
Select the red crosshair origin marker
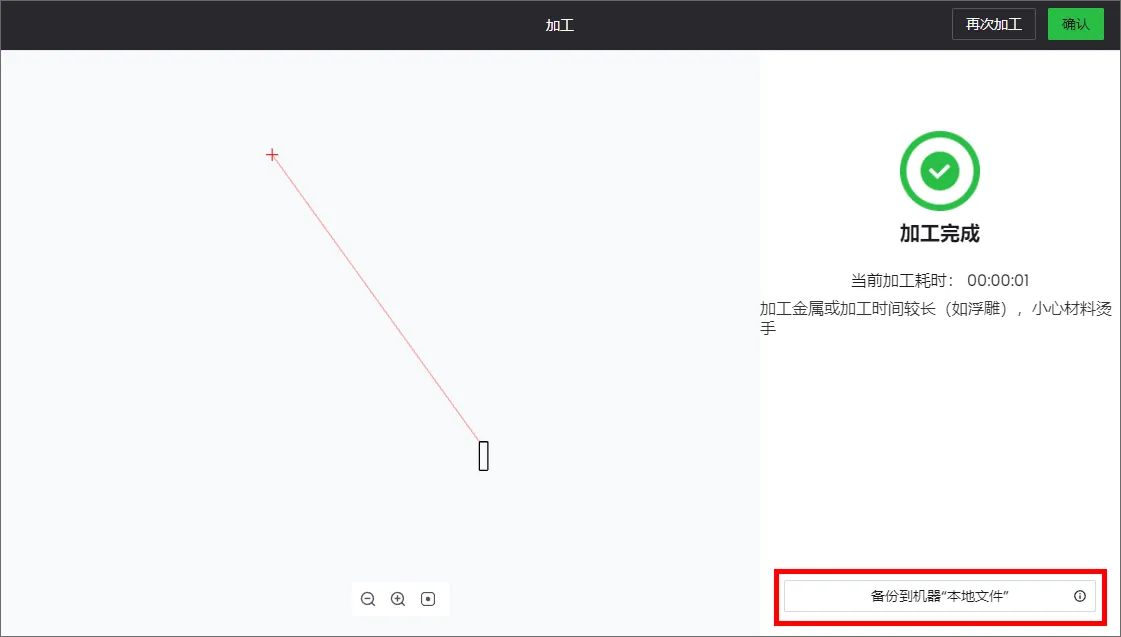(272, 154)
